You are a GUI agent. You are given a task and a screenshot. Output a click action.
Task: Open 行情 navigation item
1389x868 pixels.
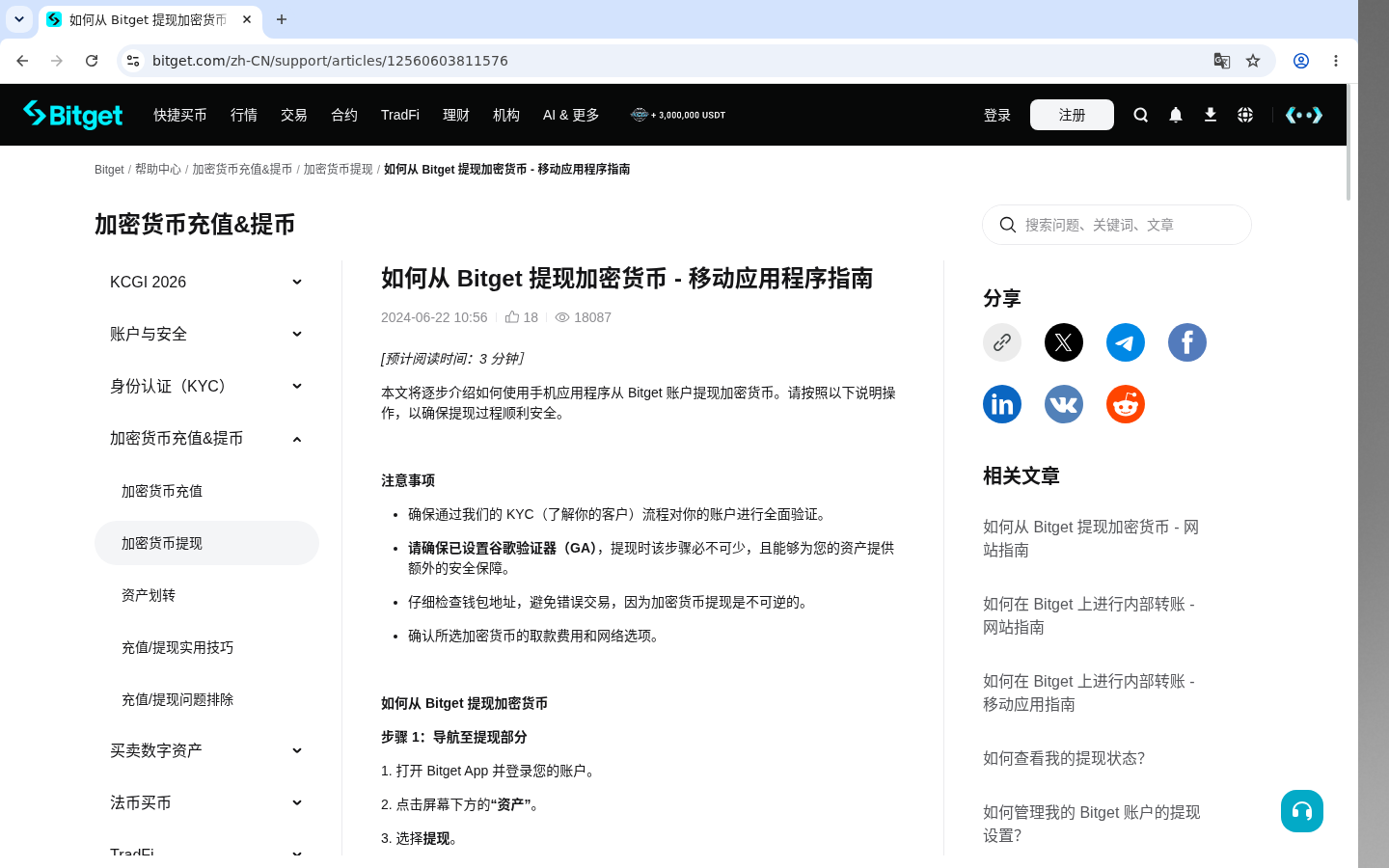(244, 115)
